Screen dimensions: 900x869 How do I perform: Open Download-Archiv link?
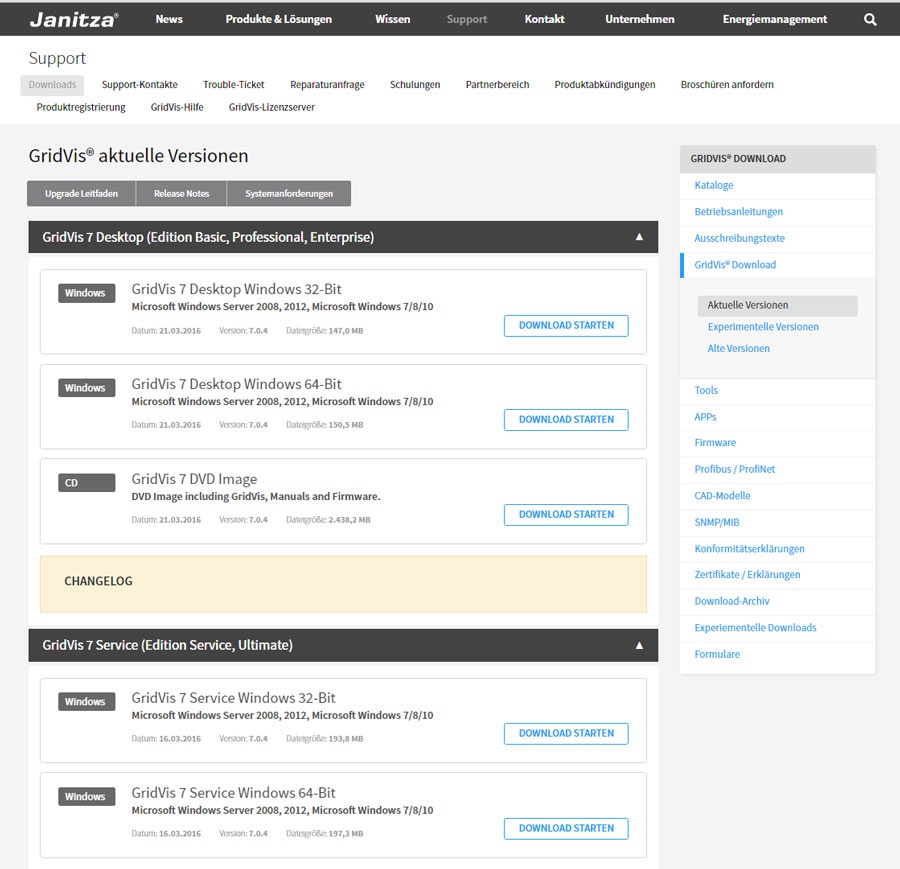tap(731, 601)
